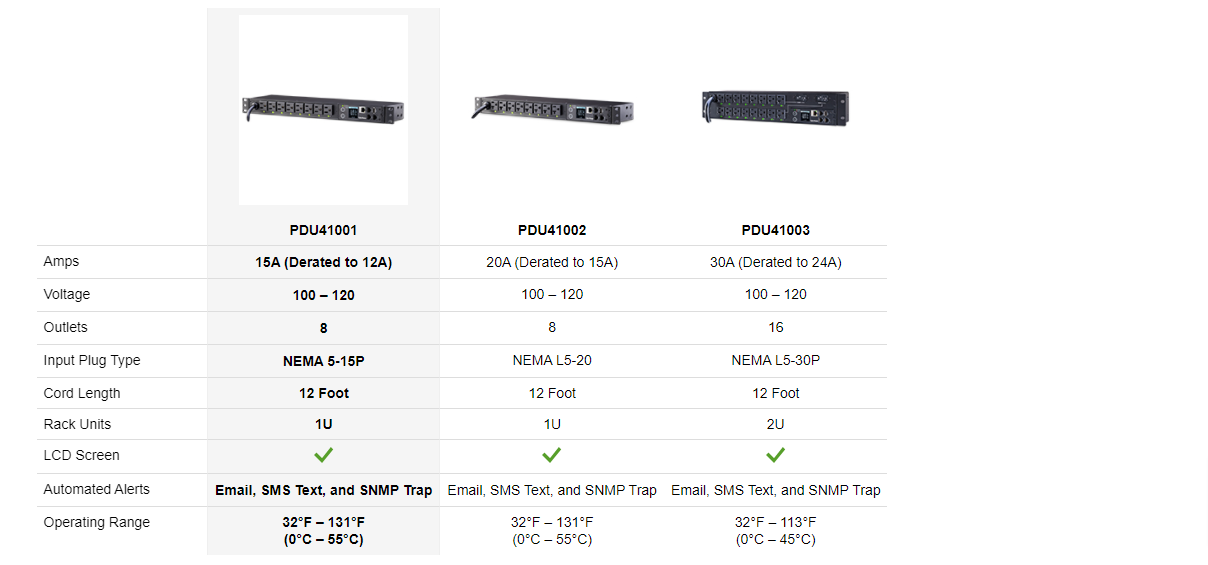
Task: Select the Input Plug Type row label
Action: point(92,360)
